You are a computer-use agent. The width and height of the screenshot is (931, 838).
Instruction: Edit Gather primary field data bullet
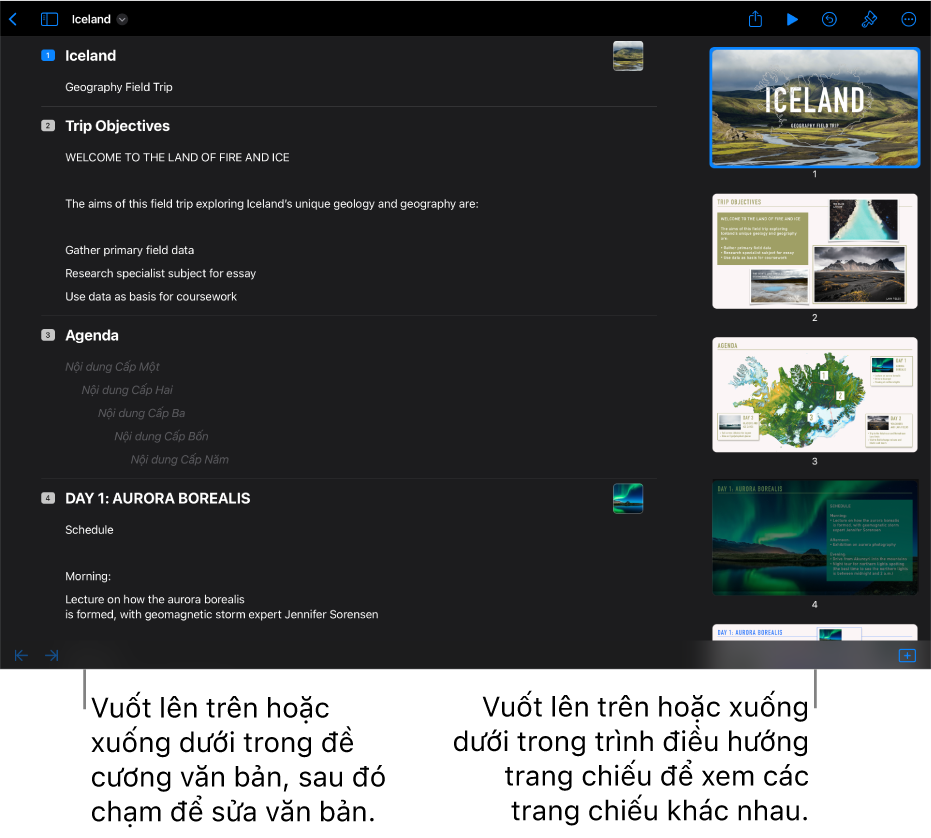click(x=129, y=250)
